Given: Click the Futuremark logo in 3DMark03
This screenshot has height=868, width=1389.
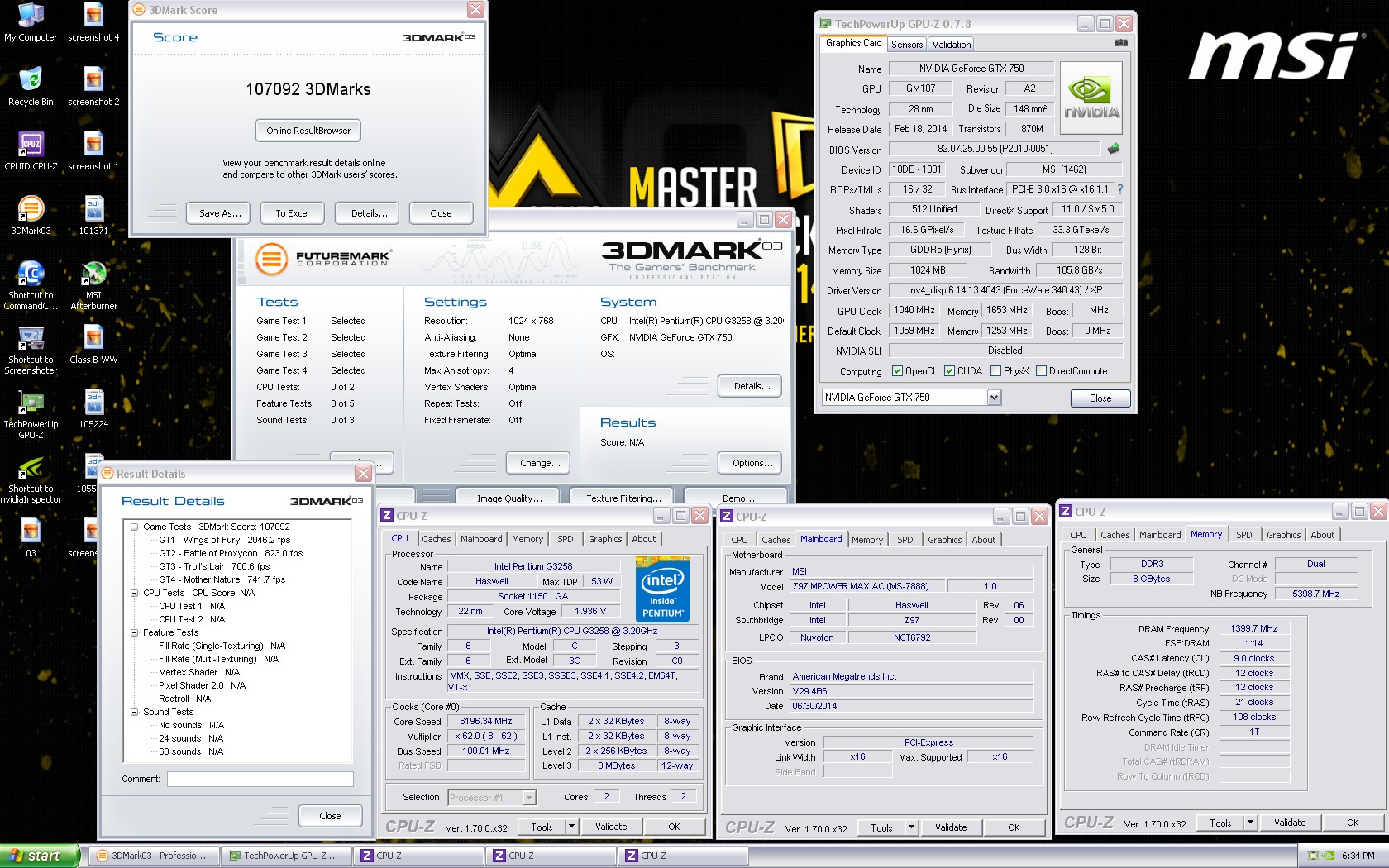Looking at the screenshot, I should tap(322, 259).
